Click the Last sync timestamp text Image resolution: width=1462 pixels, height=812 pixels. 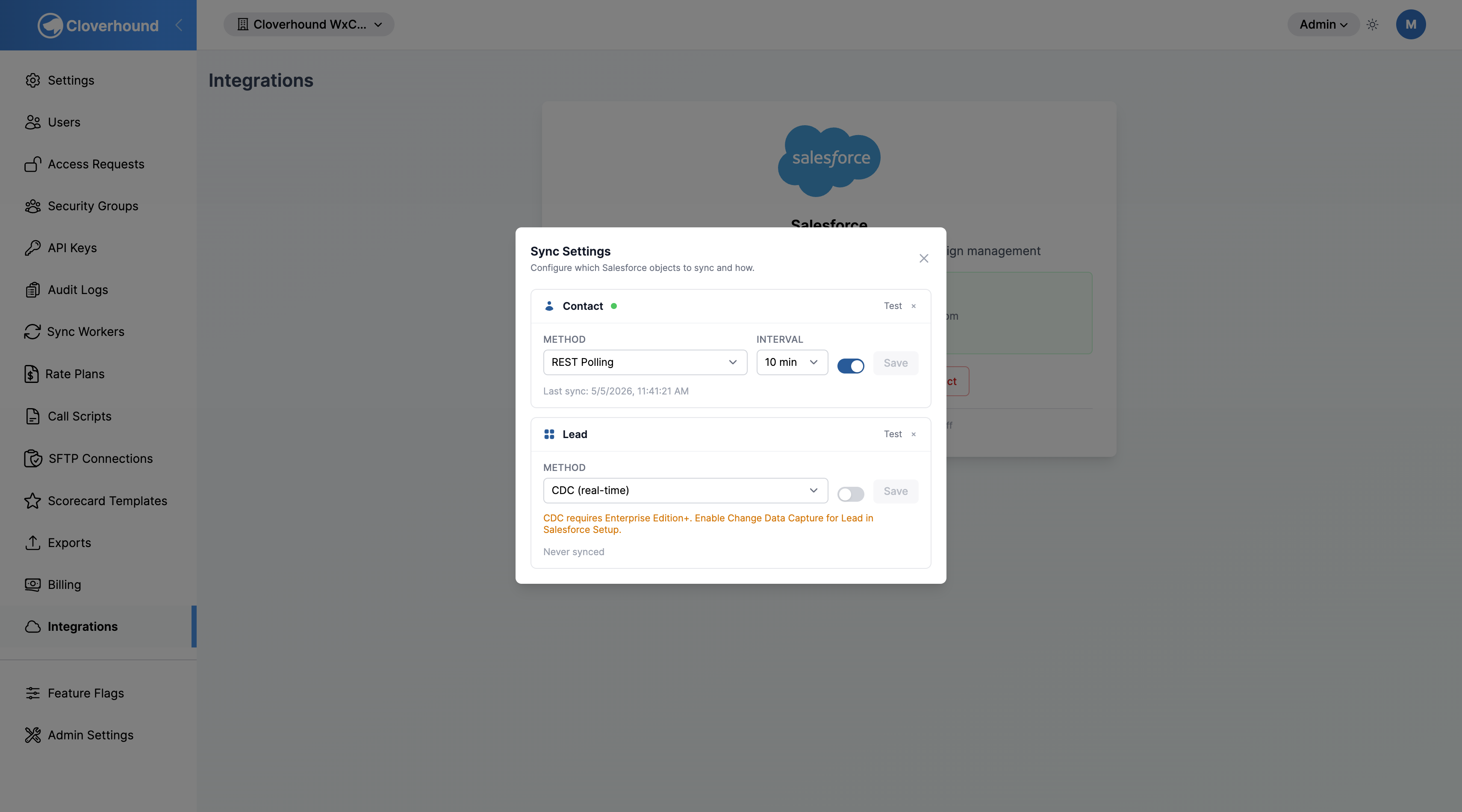tap(616, 391)
